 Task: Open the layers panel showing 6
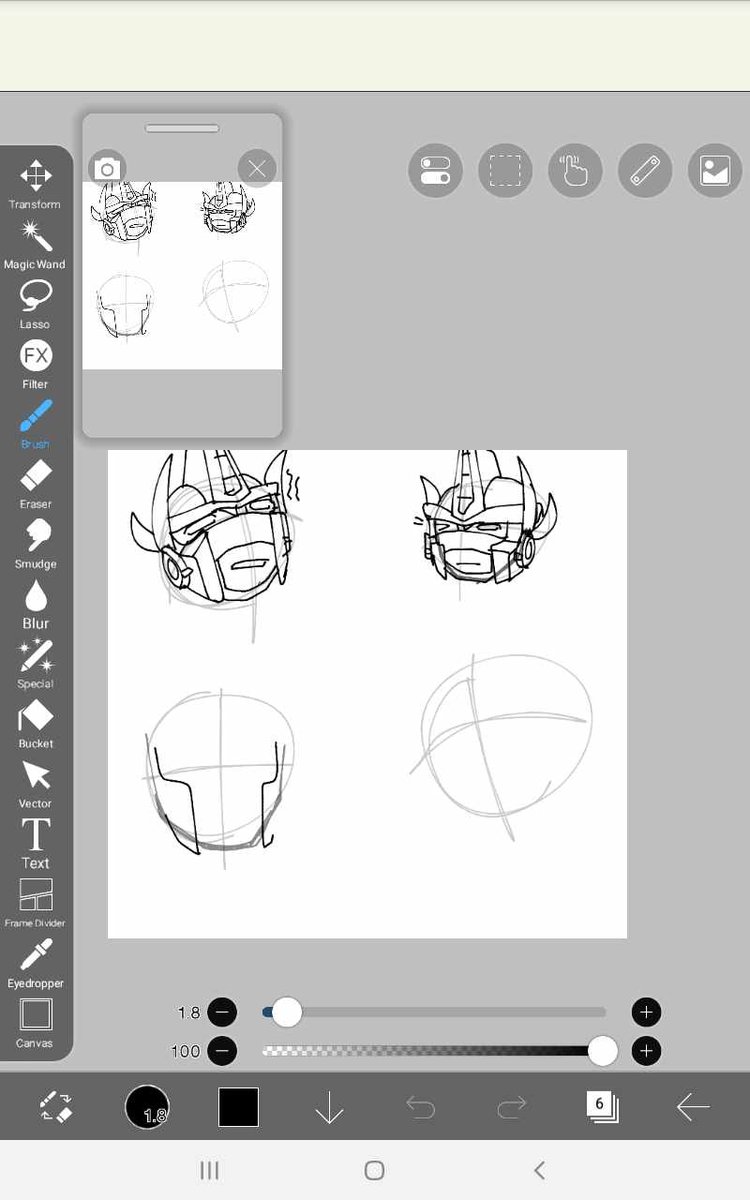pos(602,1106)
